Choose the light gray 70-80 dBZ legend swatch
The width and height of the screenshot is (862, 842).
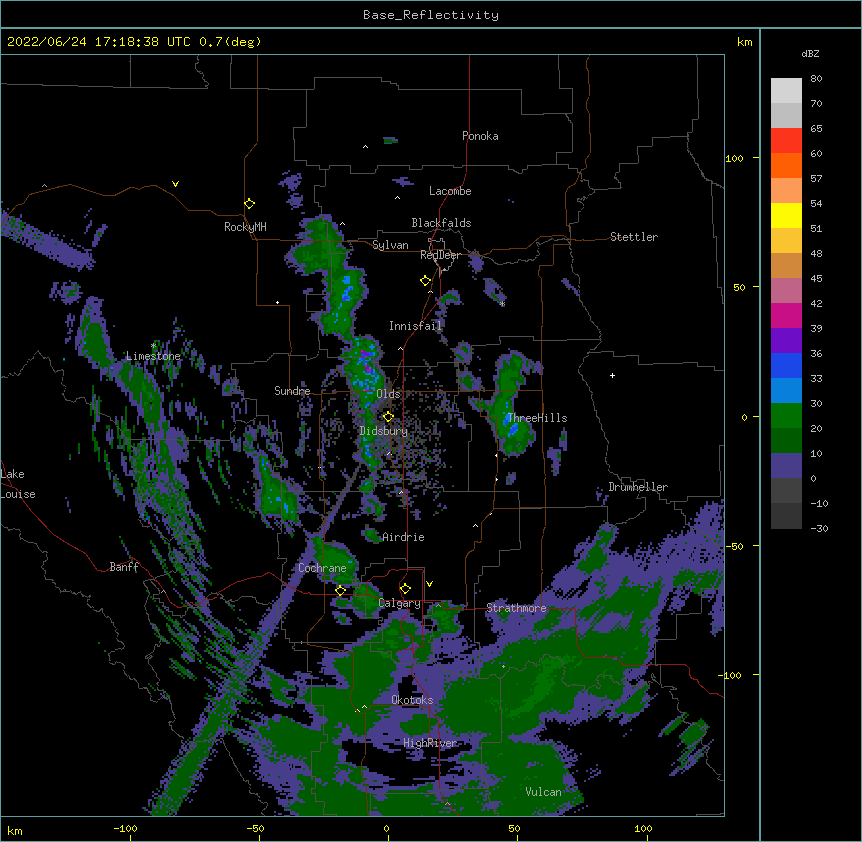tap(786, 91)
